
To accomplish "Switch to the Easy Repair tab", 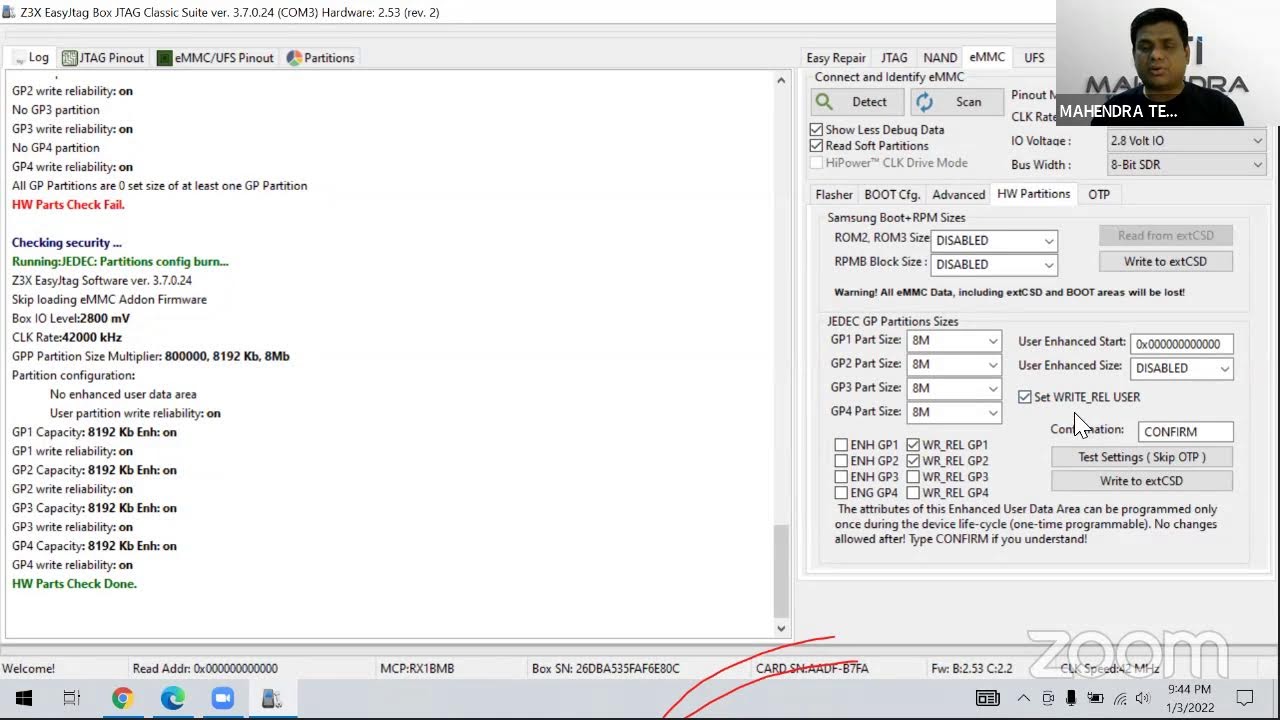I will (x=836, y=58).
